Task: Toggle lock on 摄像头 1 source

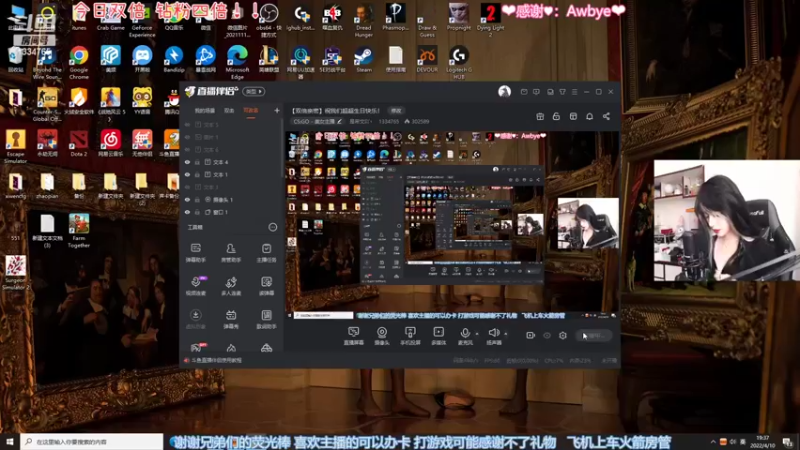Action: click(197, 199)
